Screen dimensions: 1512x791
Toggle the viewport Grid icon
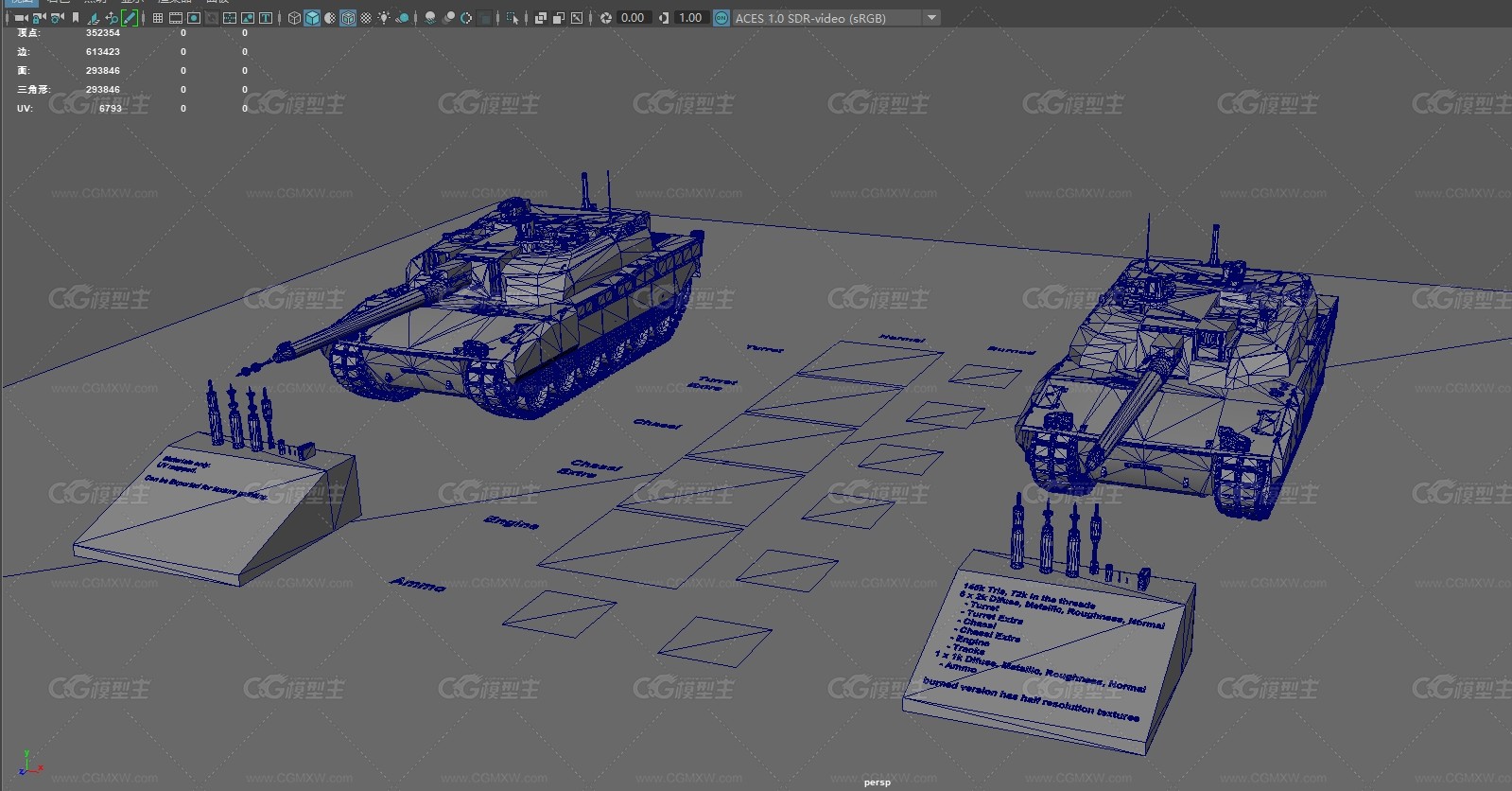[158, 18]
